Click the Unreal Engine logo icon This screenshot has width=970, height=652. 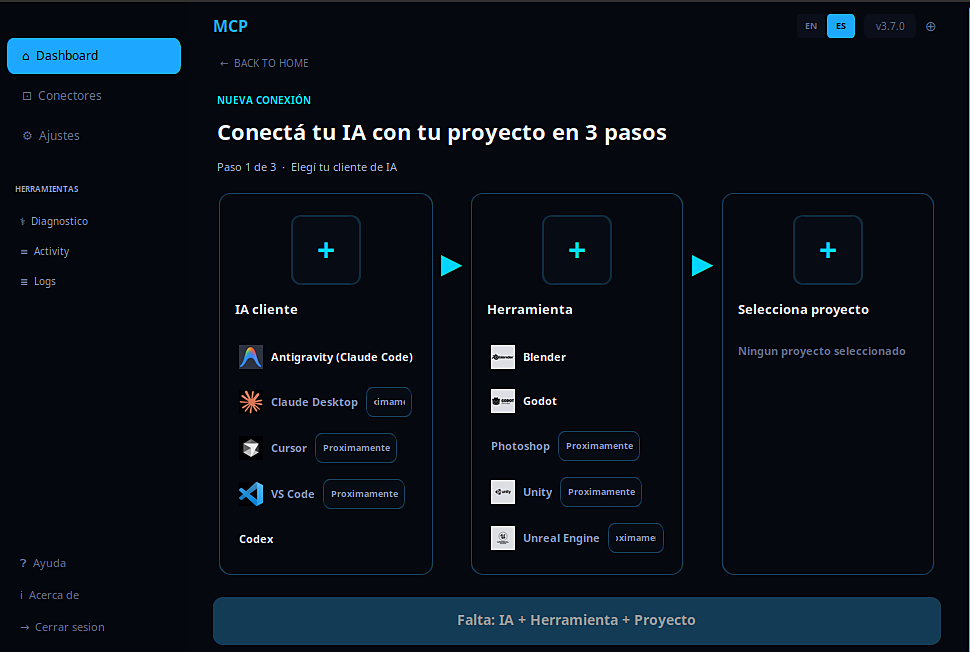click(x=502, y=538)
